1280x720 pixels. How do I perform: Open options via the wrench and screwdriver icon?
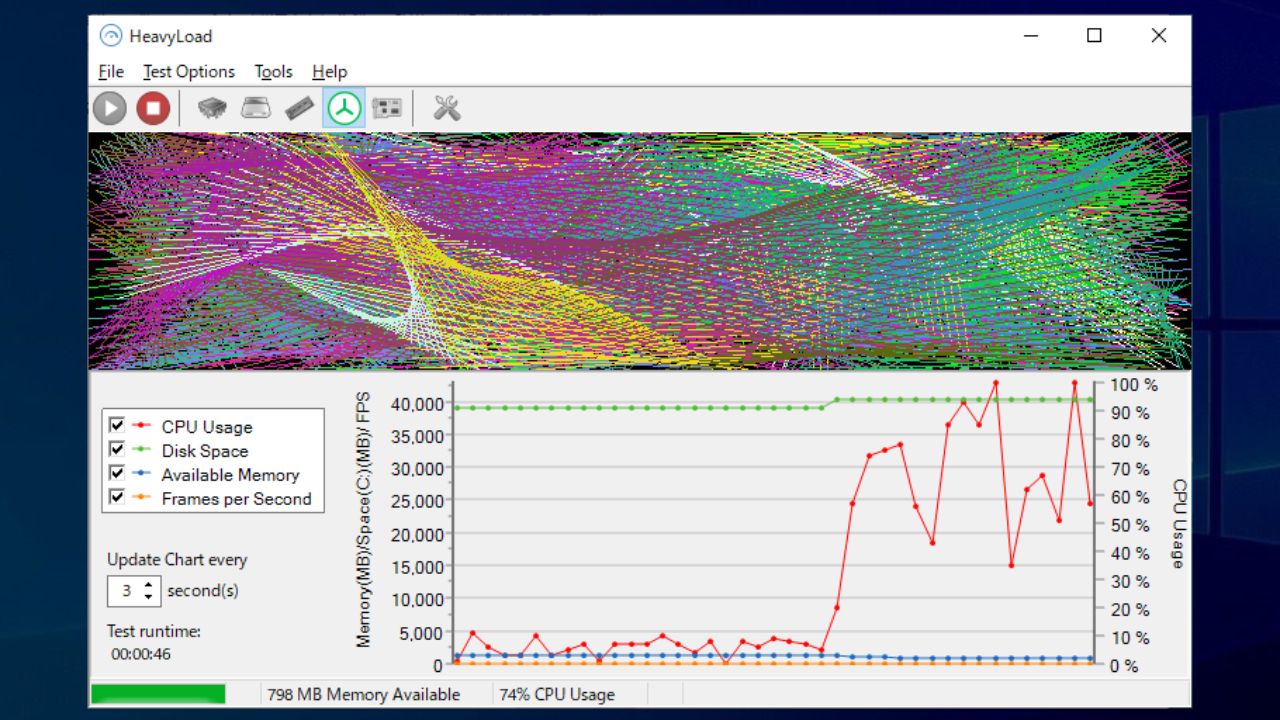pos(447,108)
